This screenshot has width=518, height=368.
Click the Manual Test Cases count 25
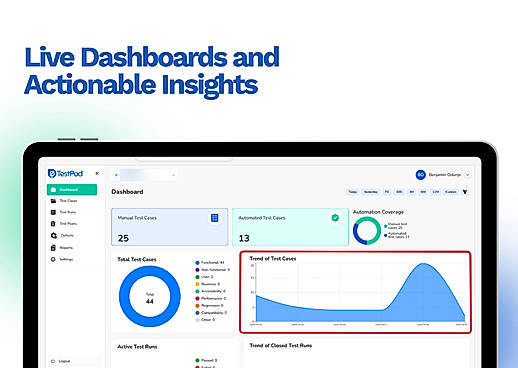(x=123, y=238)
